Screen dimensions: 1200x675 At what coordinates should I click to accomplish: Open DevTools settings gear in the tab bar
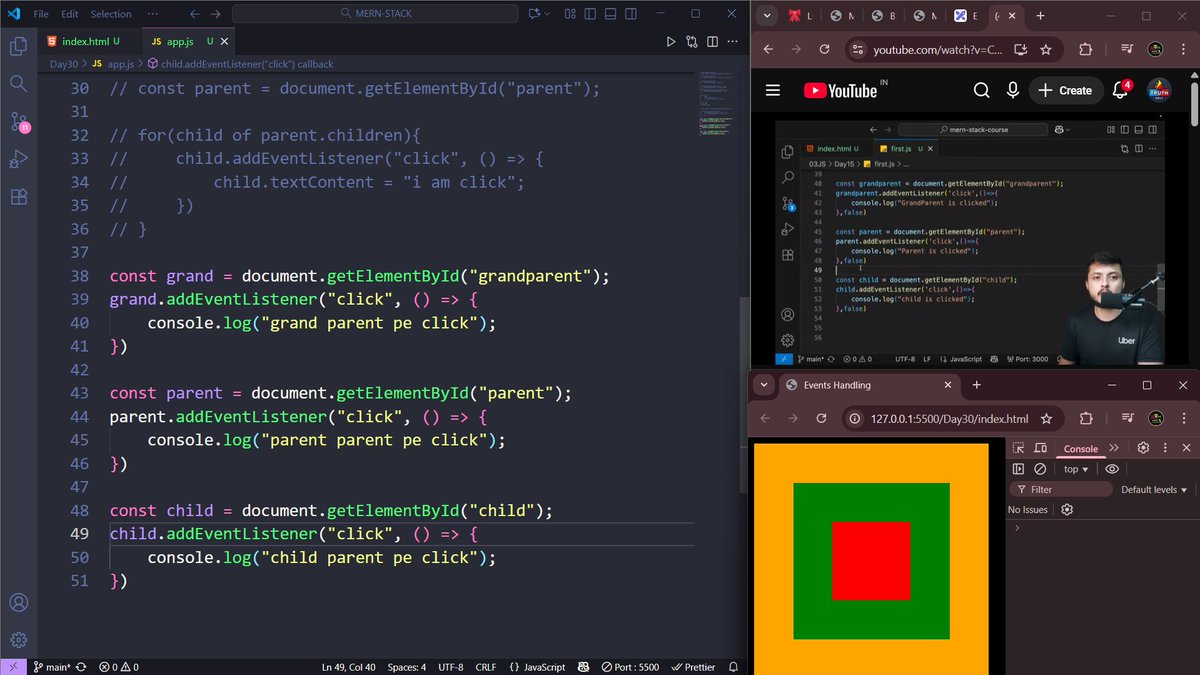pyautogui.click(x=1143, y=448)
